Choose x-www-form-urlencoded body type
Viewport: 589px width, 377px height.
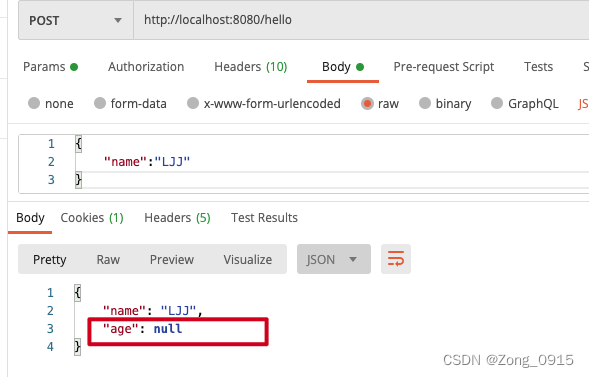click(x=193, y=103)
